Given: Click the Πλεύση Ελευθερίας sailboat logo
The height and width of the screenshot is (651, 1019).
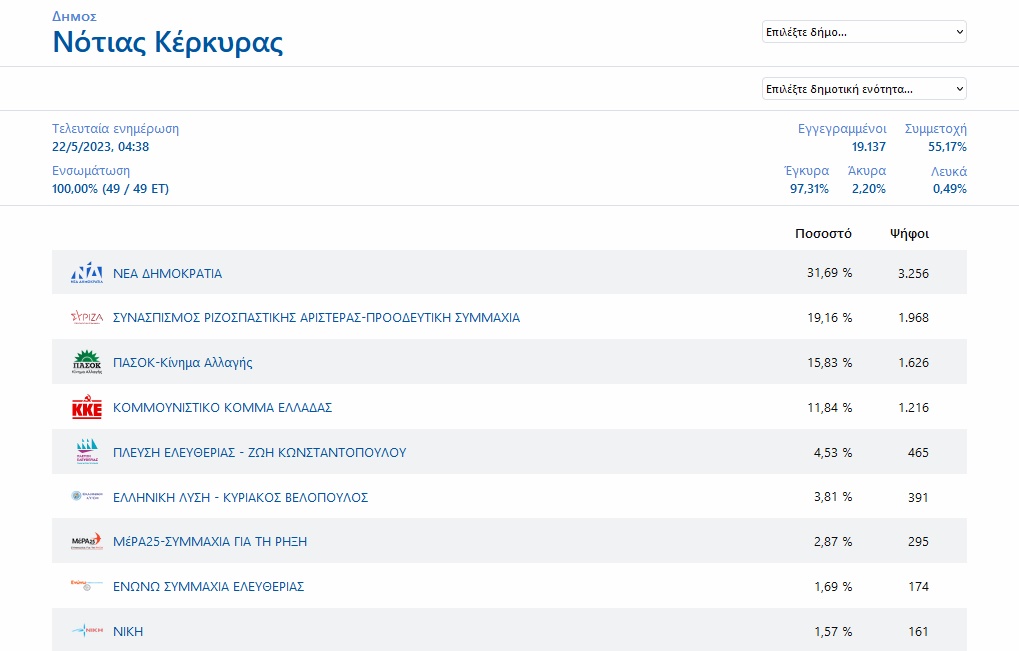Looking at the screenshot, I should (x=86, y=452).
